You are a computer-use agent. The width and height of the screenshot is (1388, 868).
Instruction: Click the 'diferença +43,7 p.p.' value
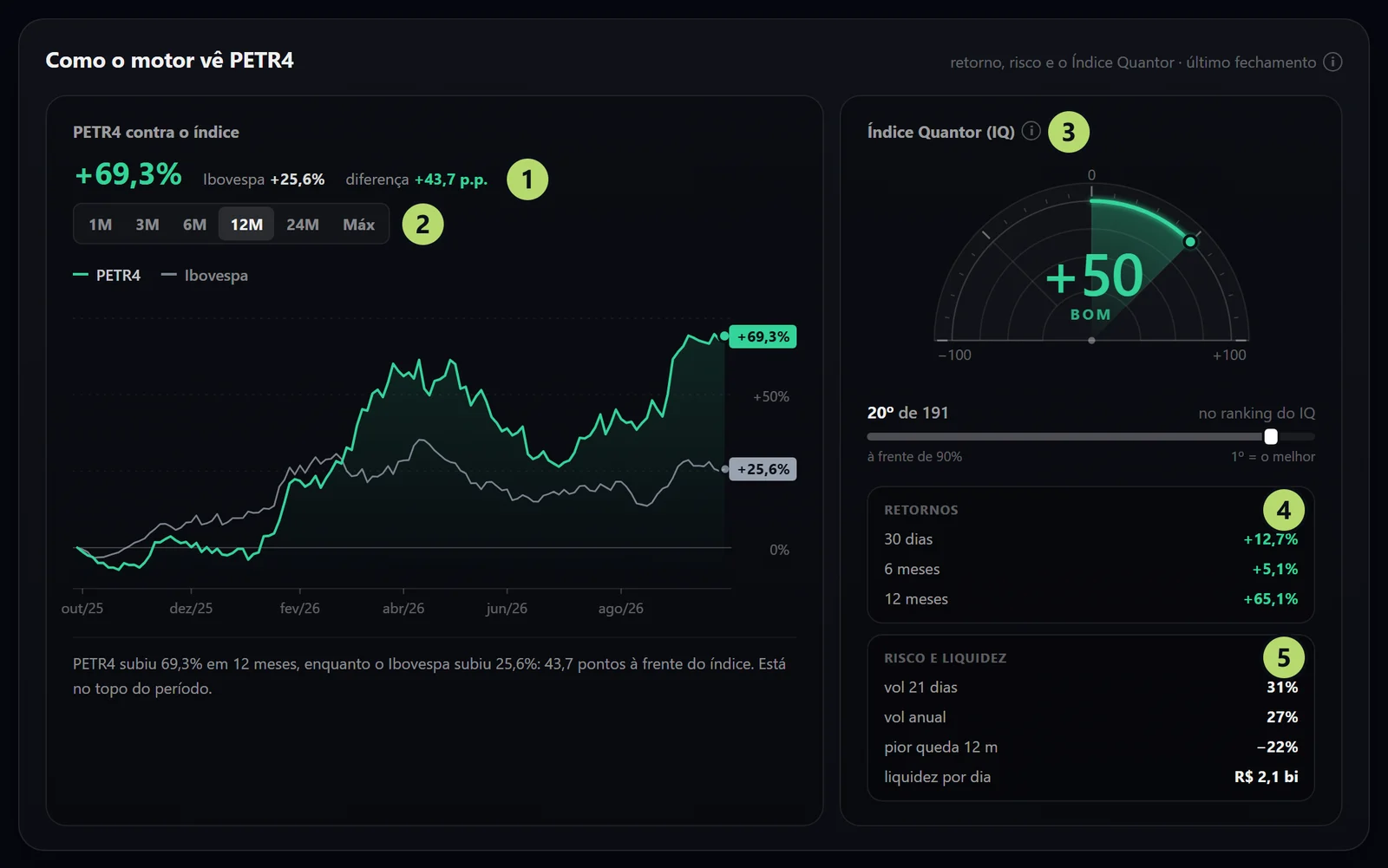[416, 179]
